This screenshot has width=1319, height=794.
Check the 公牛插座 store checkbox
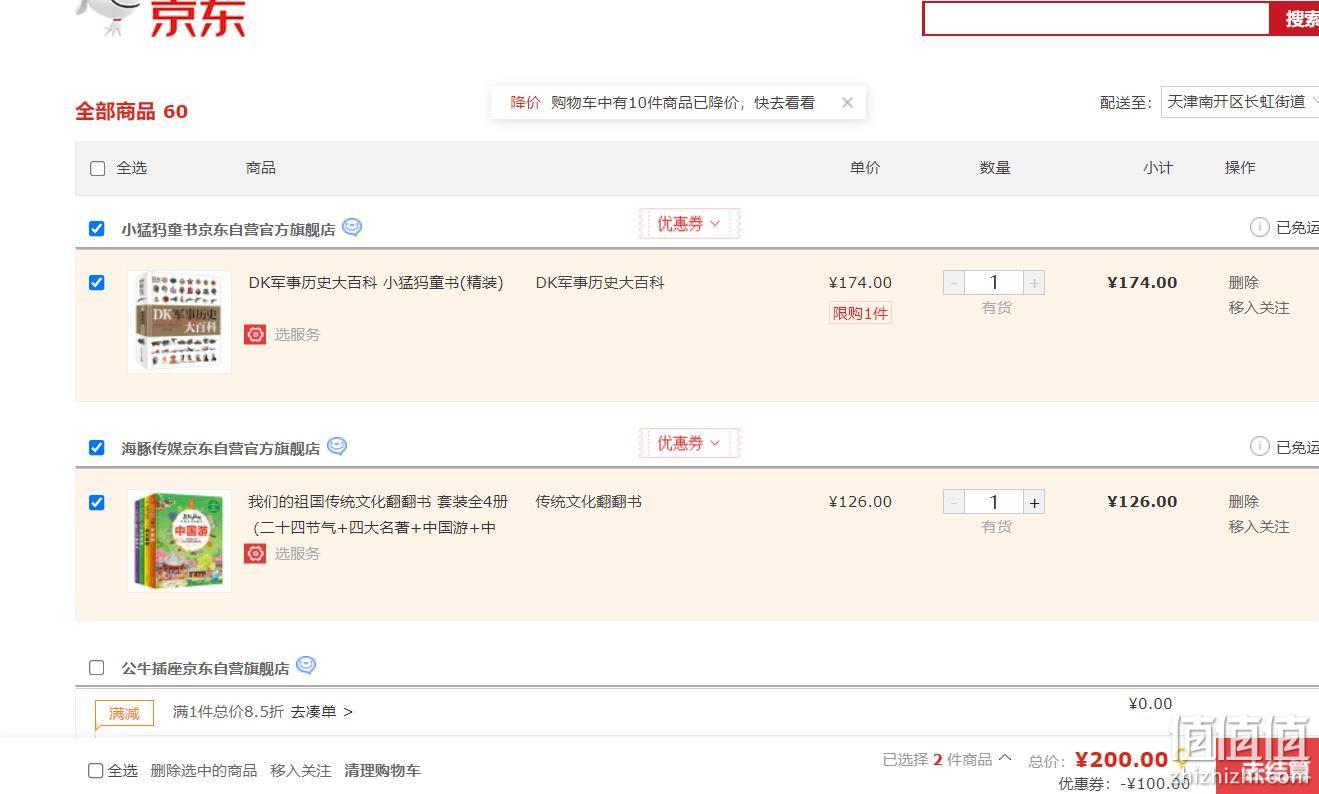click(96, 667)
